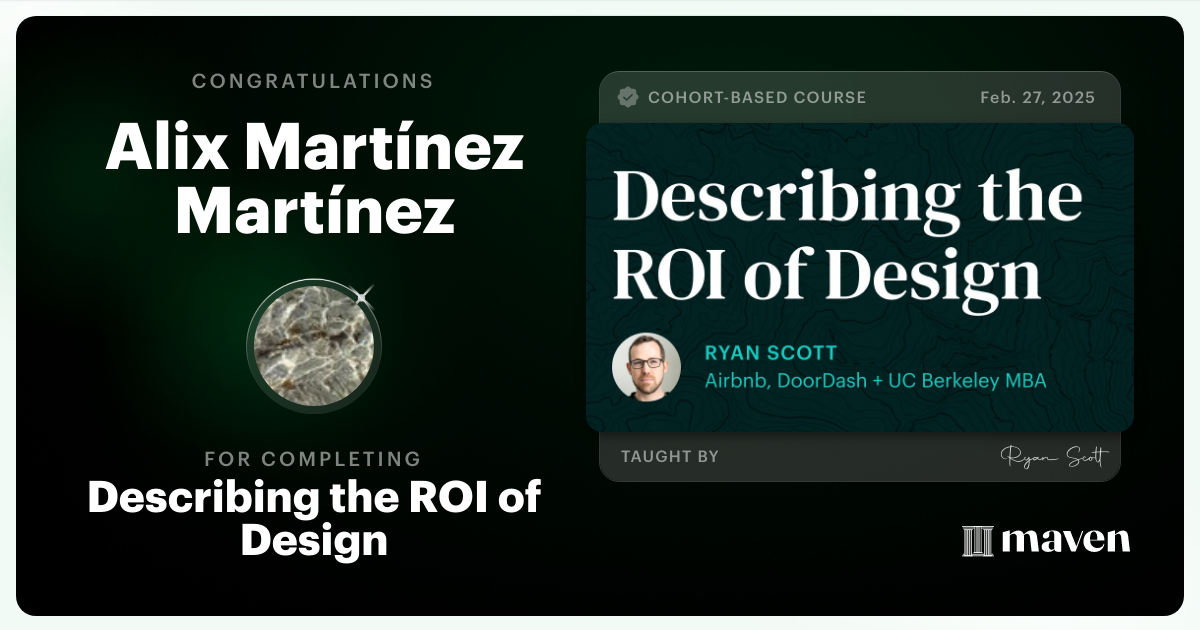Open the FOR COMPLETING section
This screenshot has height=630, width=1200.
coord(314,459)
